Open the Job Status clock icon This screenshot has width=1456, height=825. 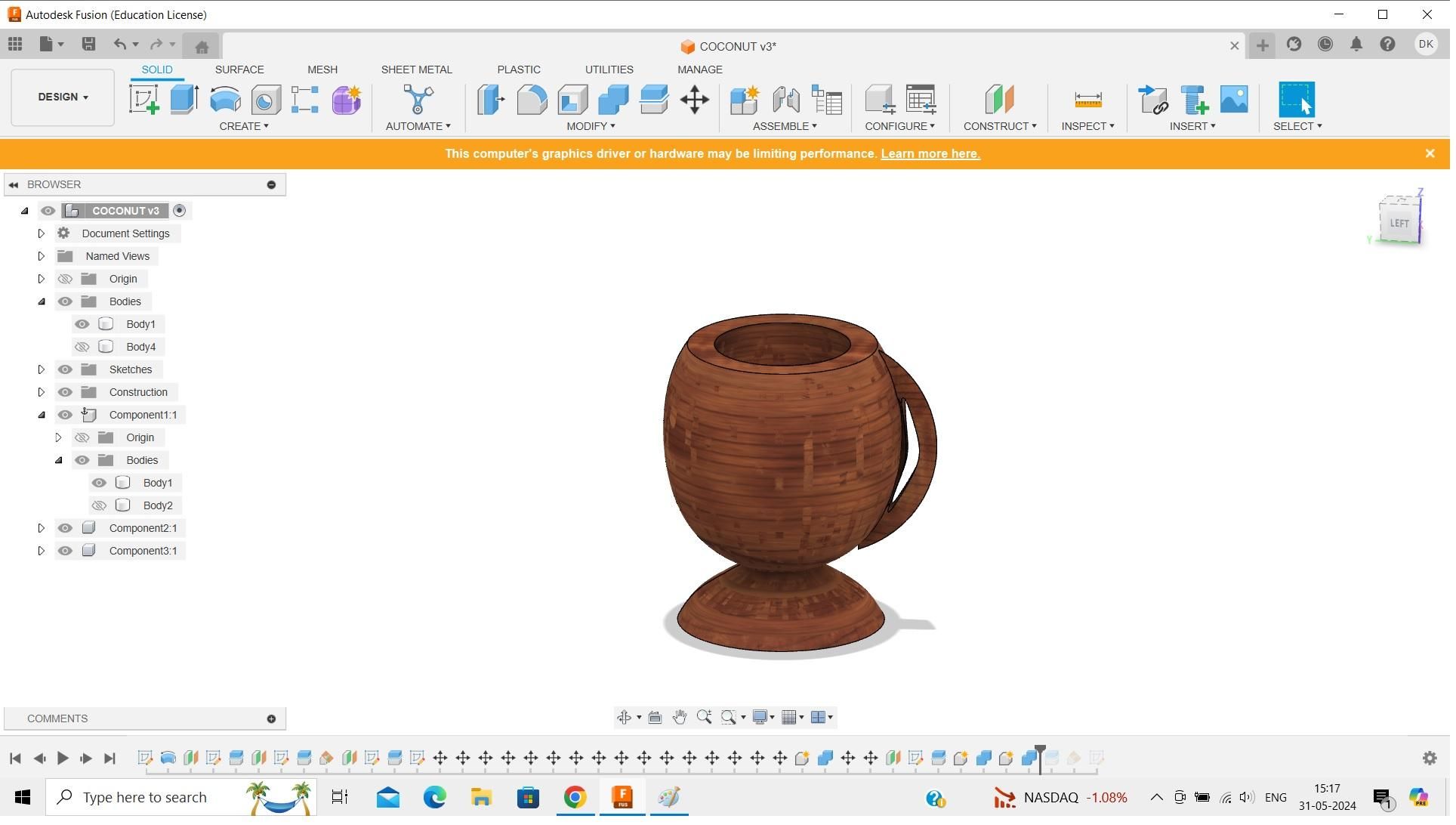point(1325,44)
